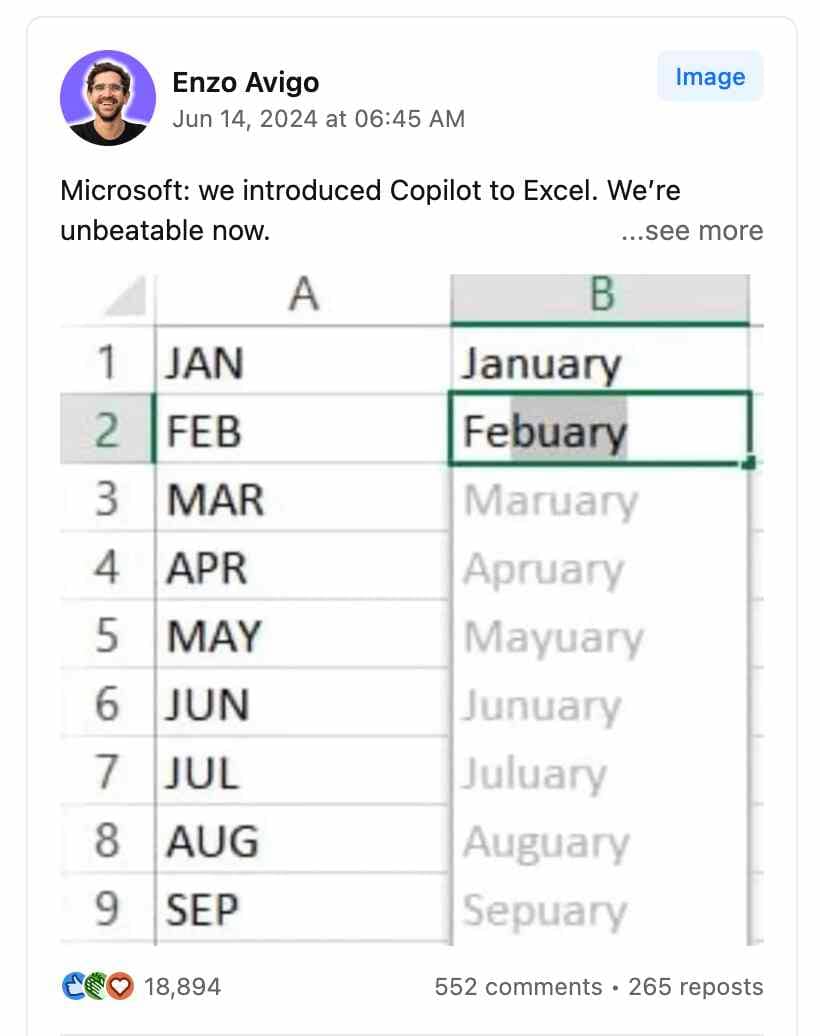820x1036 pixels.
Task: Click the green fill handle on cell B2
Action: (748, 462)
